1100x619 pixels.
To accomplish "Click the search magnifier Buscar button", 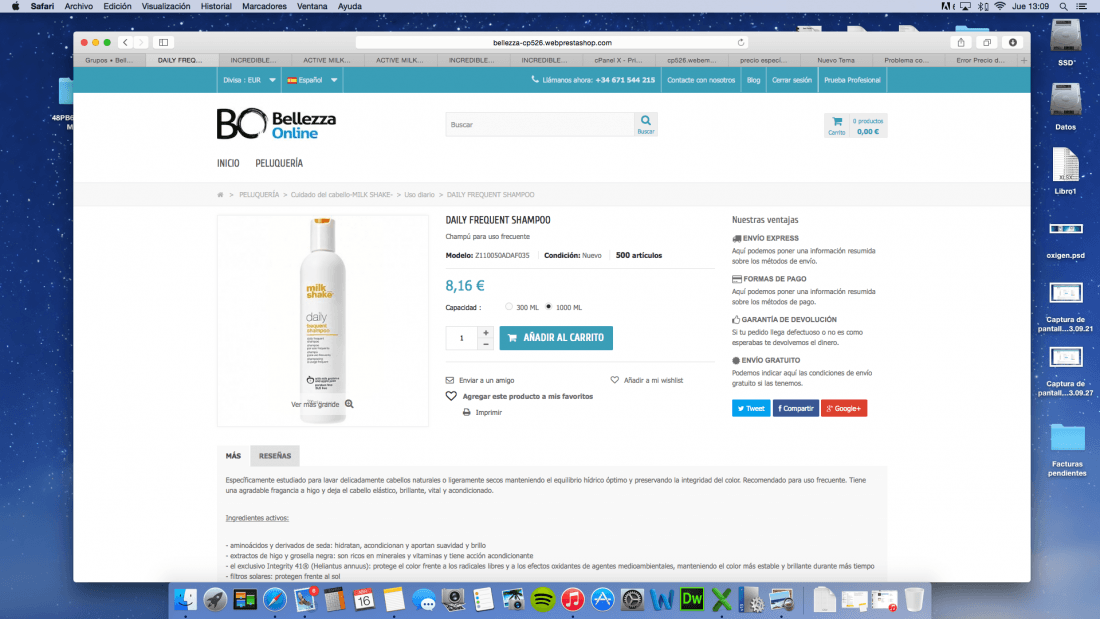I will pyautogui.click(x=645, y=124).
